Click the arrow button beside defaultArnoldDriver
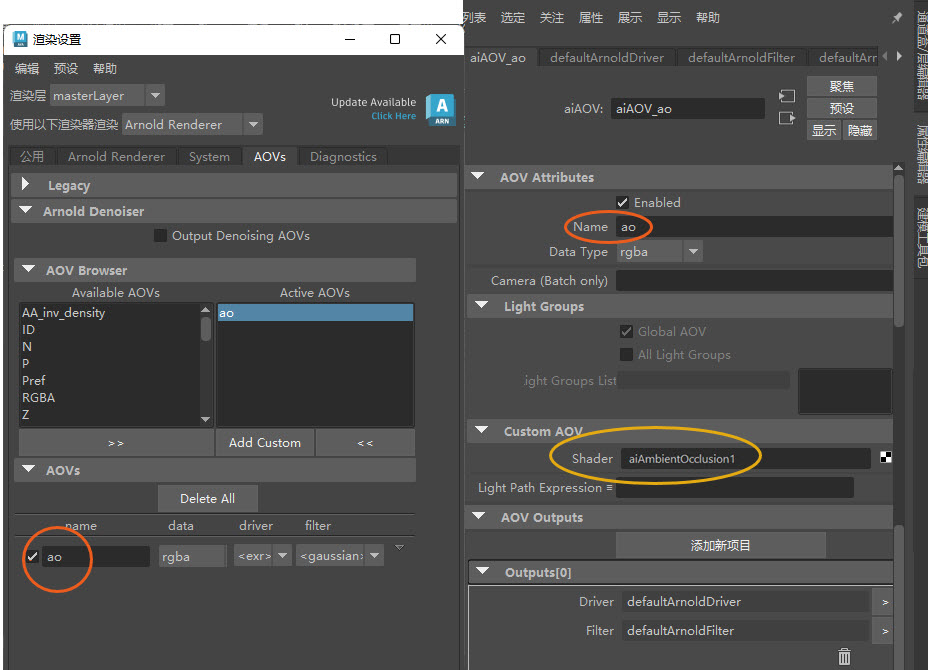 pyautogui.click(x=885, y=602)
